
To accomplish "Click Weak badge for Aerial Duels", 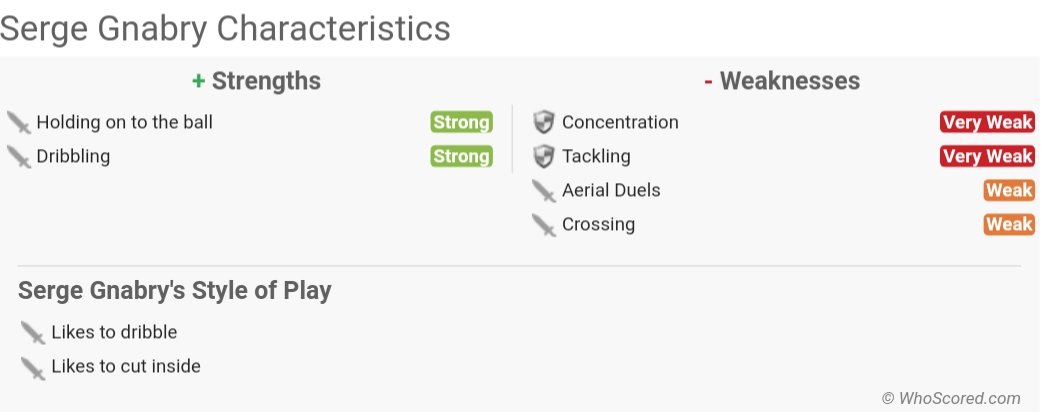I will pyautogui.click(x=1008, y=191).
